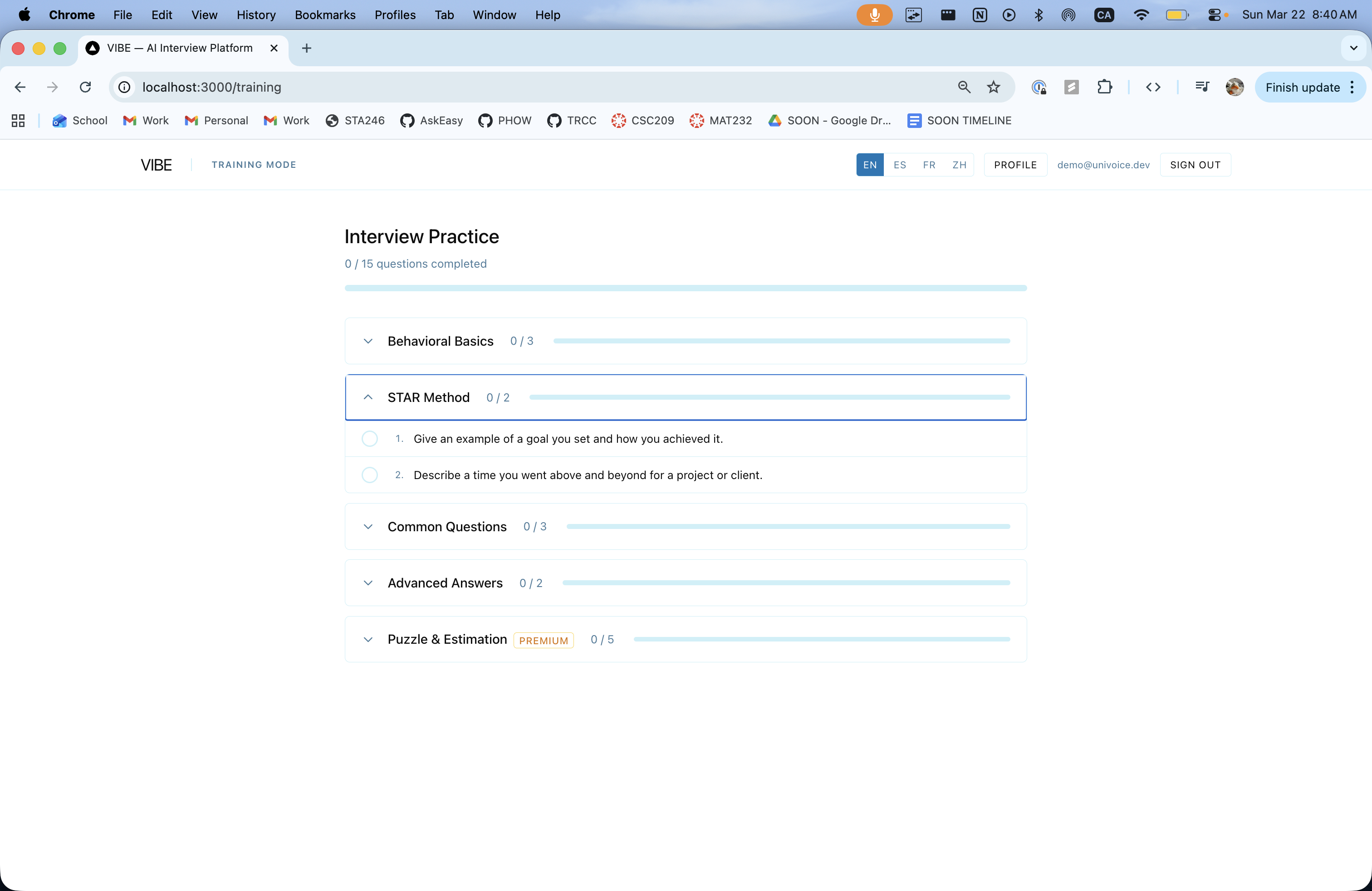The height and width of the screenshot is (891, 1372).
Task: Bookmark this page with the star icon
Action: [993, 87]
